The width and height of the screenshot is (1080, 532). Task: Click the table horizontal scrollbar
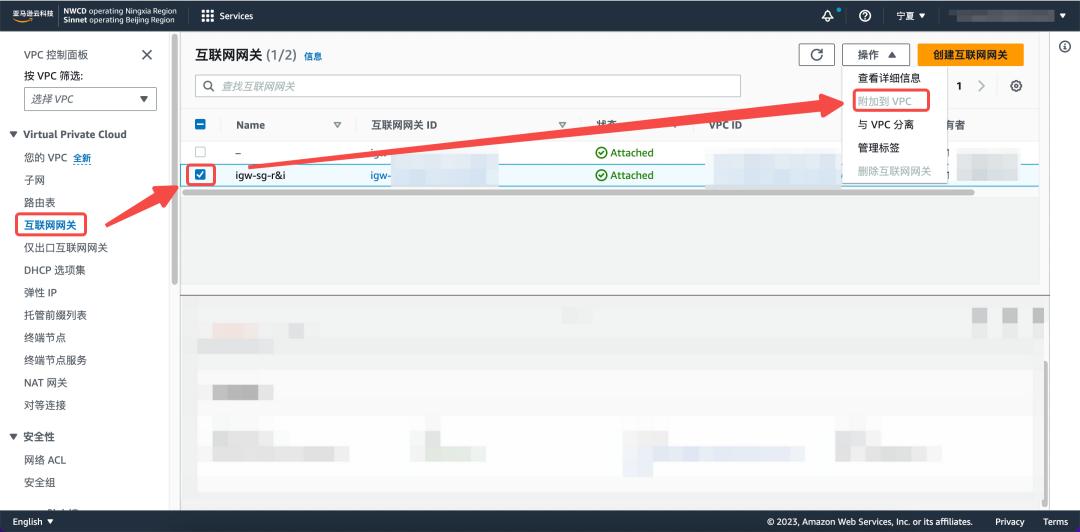click(x=579, y=192)
